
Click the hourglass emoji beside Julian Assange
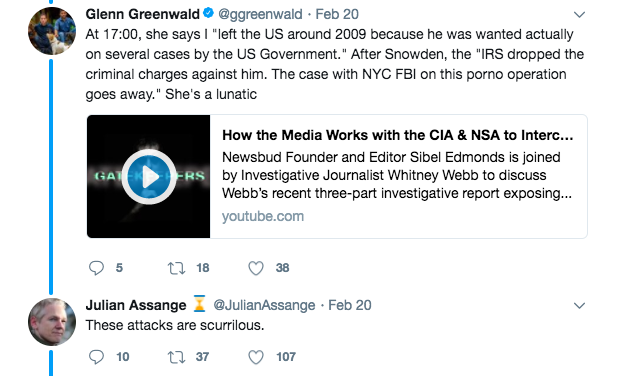[200, 304]
